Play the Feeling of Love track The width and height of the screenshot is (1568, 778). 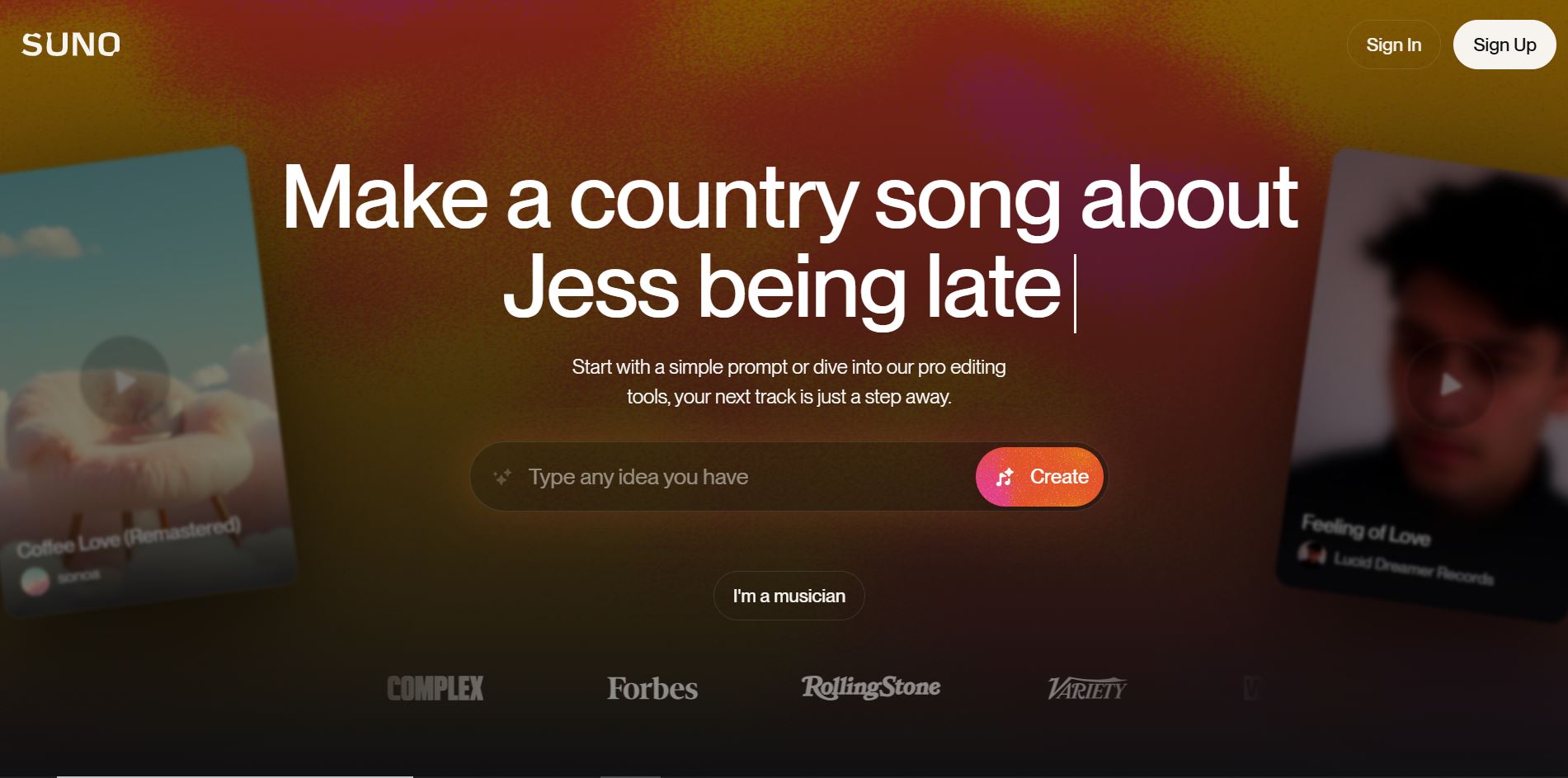tap(1450, 384)
